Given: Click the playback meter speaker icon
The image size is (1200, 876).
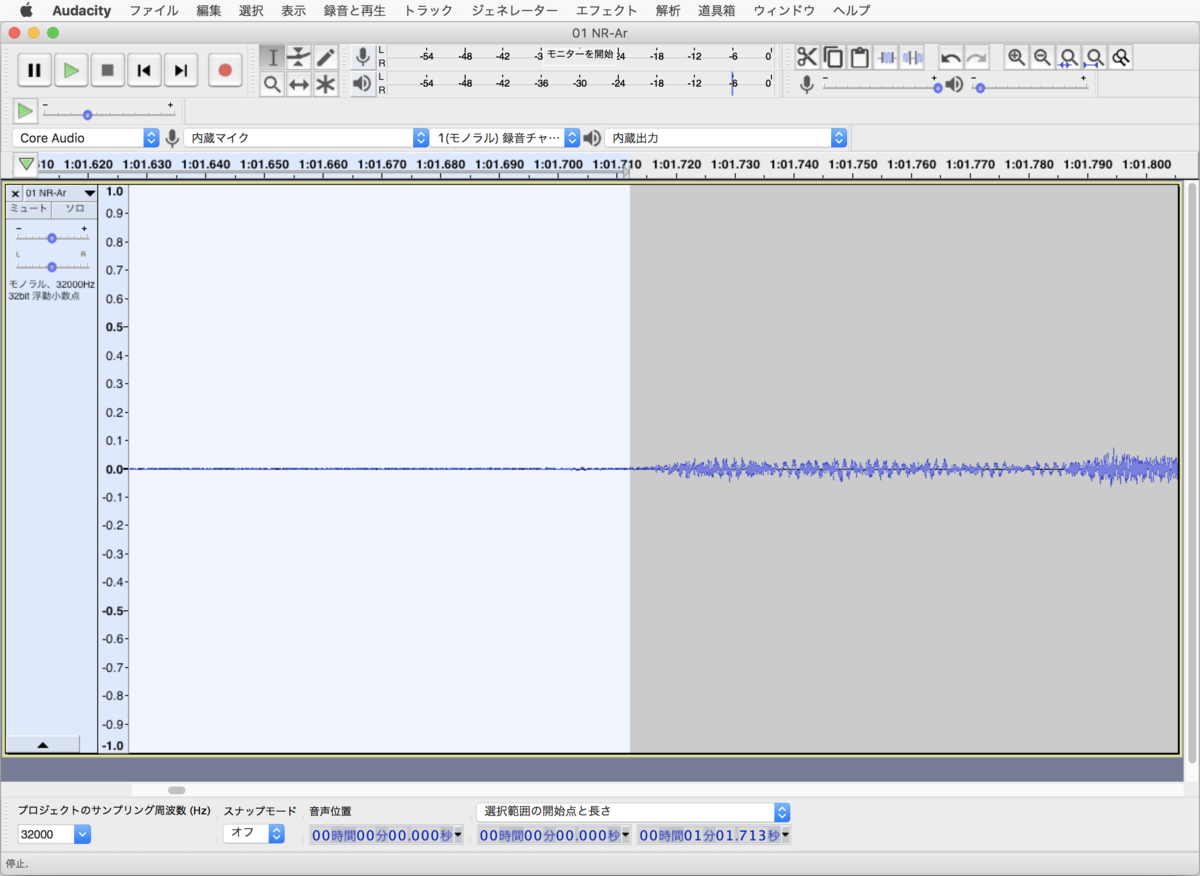Looking at the screenshot, I should pyautogui.click(x=362, y=84).
